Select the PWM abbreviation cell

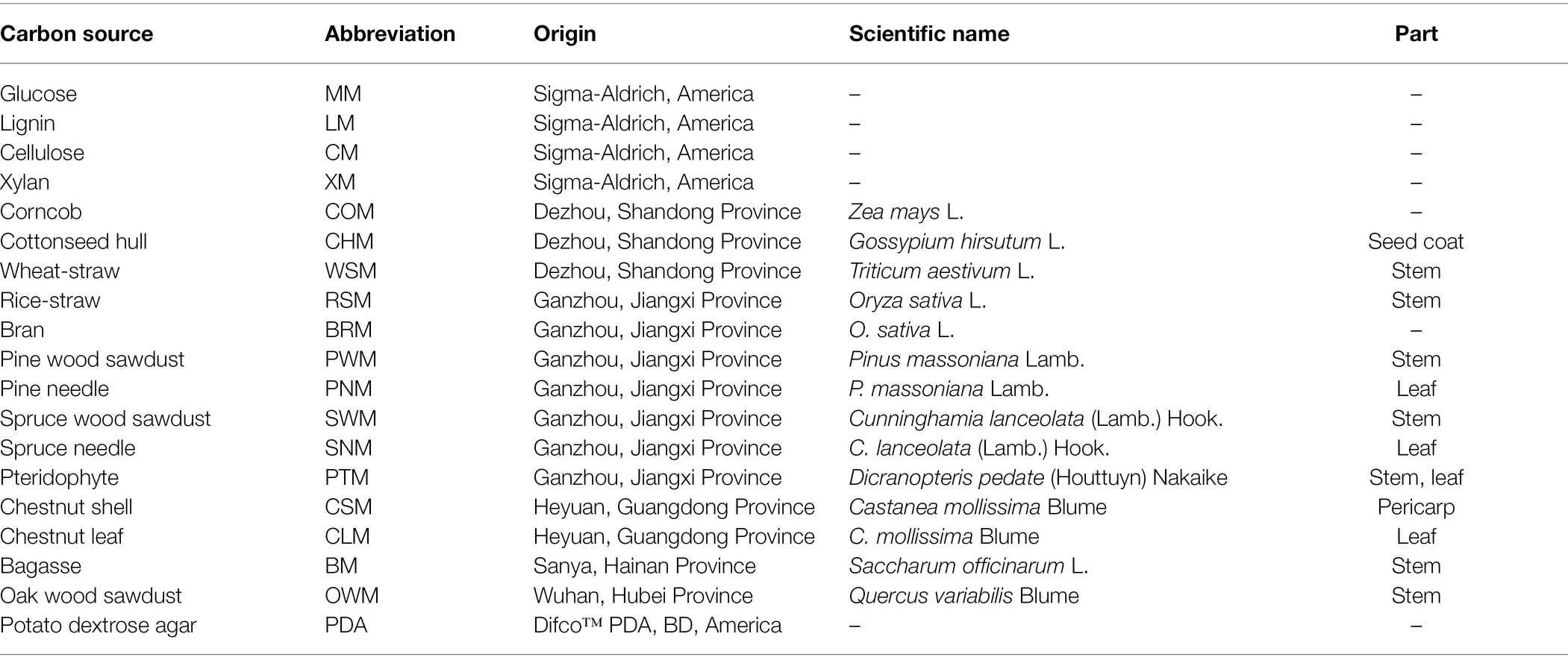pyautogui.click(x=351, y=359)
